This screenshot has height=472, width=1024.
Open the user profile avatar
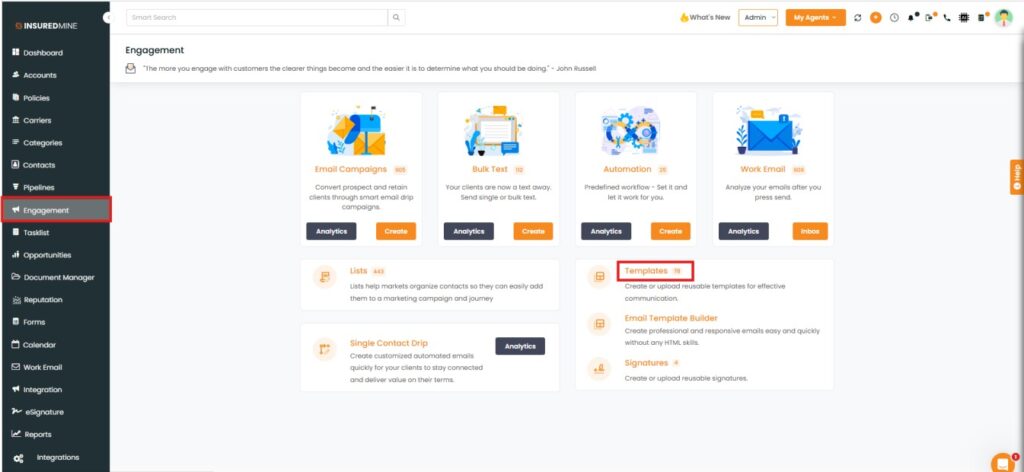[1003, 18]
